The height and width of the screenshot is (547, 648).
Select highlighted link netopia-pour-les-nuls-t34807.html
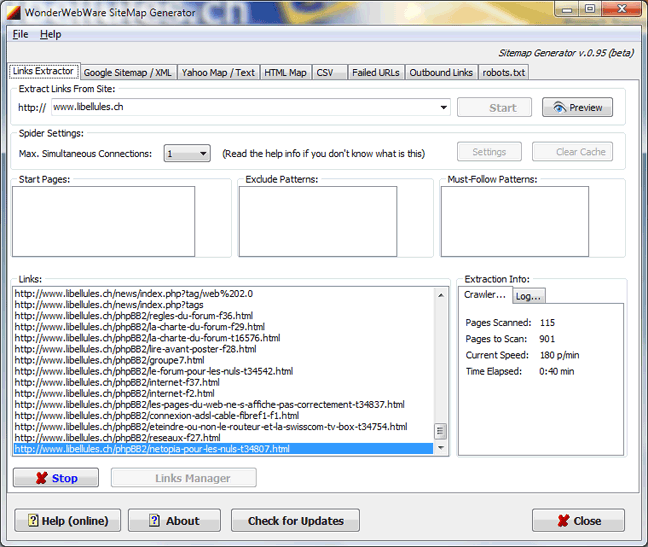coord(223,449)
